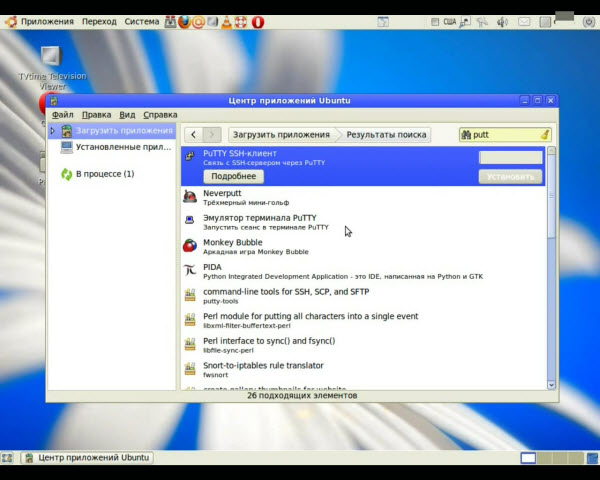The height and width of the screenshot is (480, 600).
Task: Open the volume speaker icon in tray
Action: (502, 22)
